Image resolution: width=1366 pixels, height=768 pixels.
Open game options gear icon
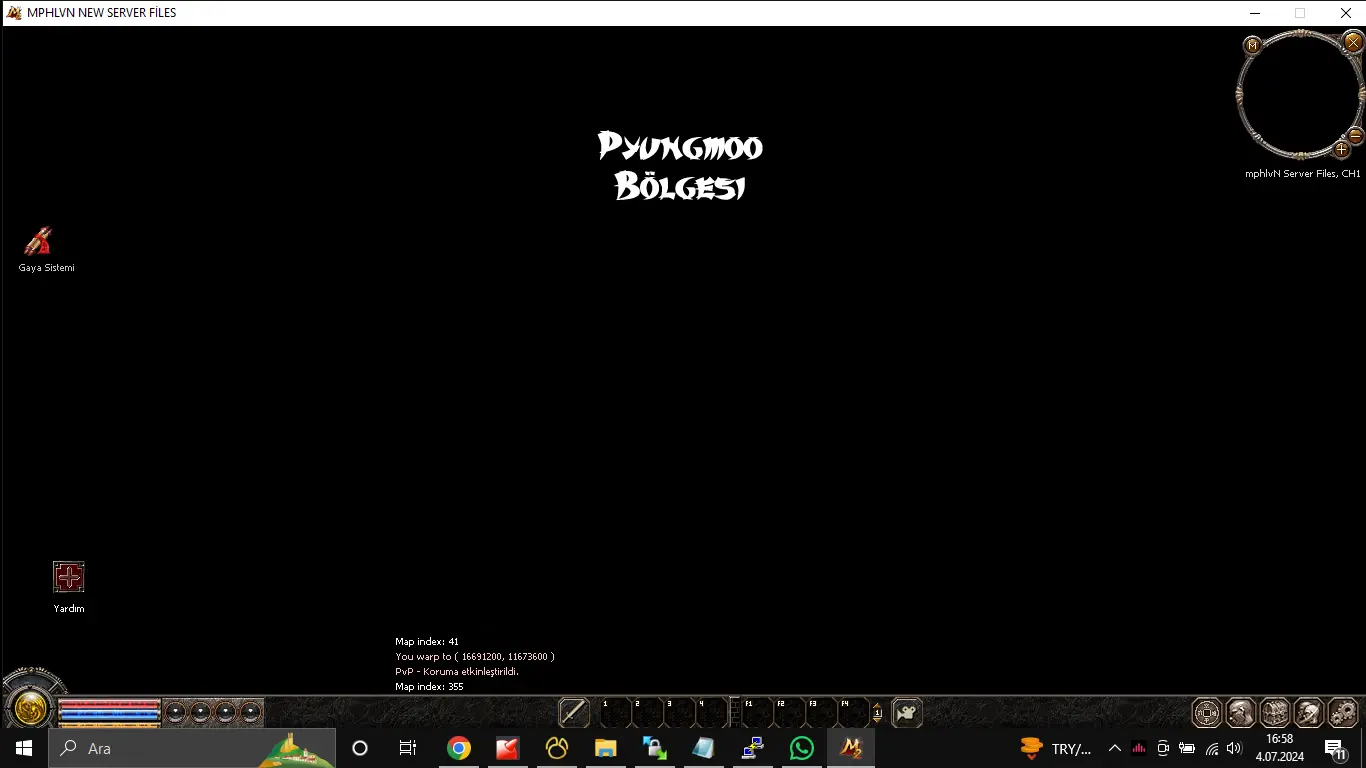(1342, 712)
